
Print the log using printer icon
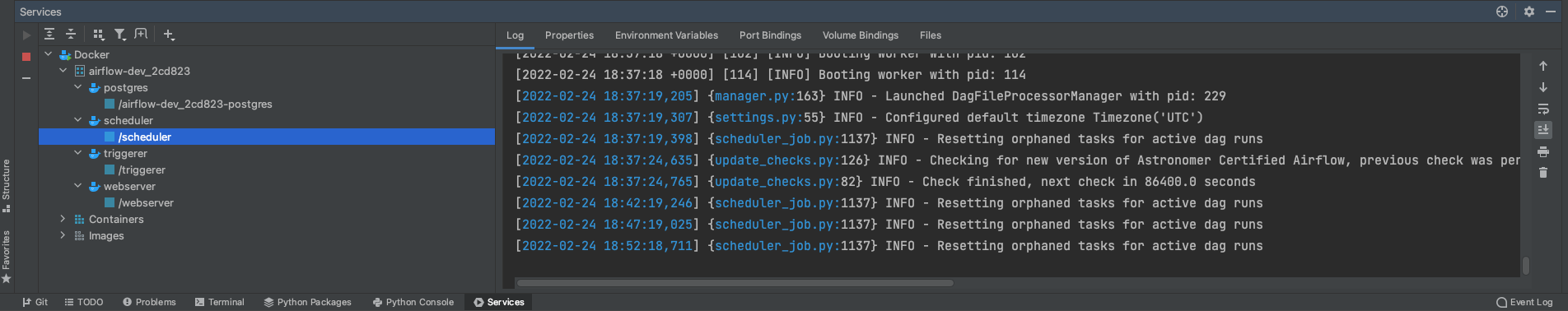pyautogui.click(x=1543, y=151)
